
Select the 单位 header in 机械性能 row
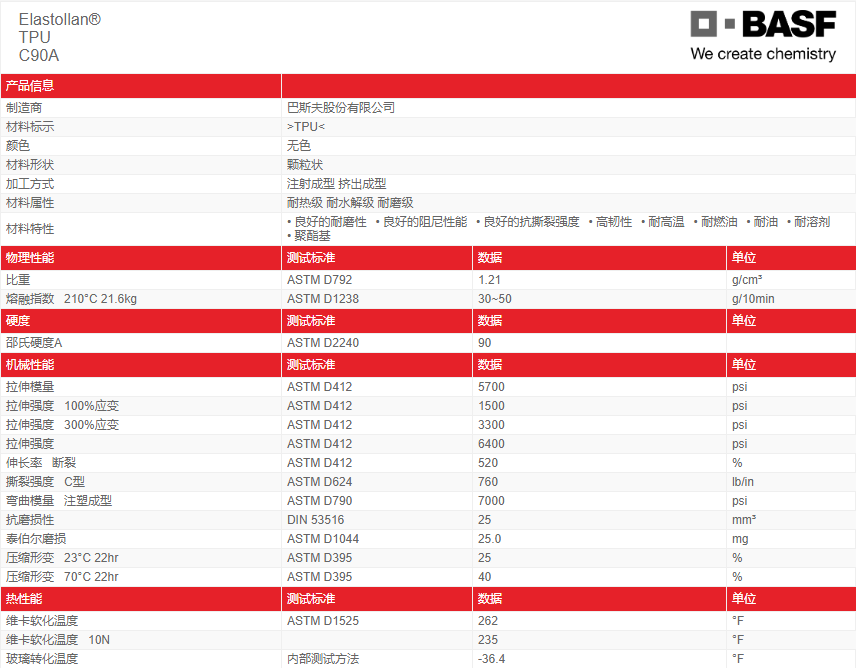click(x=744, y=365)
